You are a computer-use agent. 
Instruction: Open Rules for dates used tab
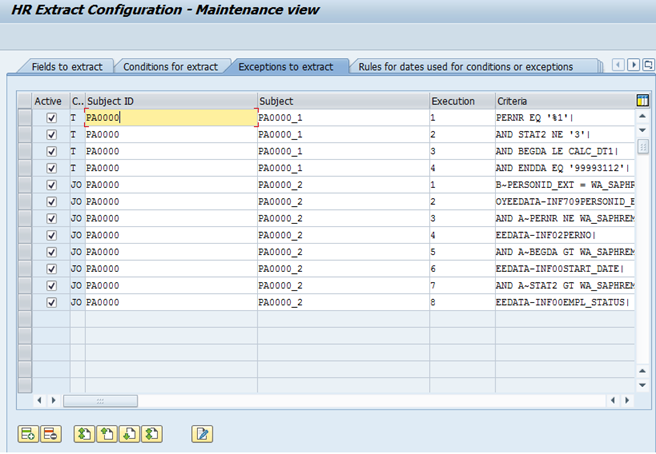coord(466,67)
